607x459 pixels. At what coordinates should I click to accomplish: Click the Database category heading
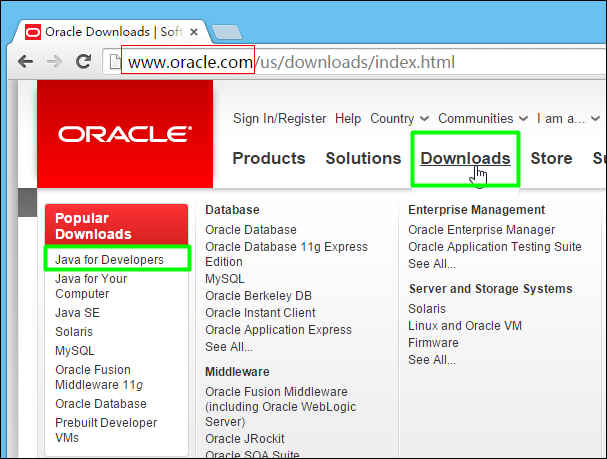(x=232, y=210)
